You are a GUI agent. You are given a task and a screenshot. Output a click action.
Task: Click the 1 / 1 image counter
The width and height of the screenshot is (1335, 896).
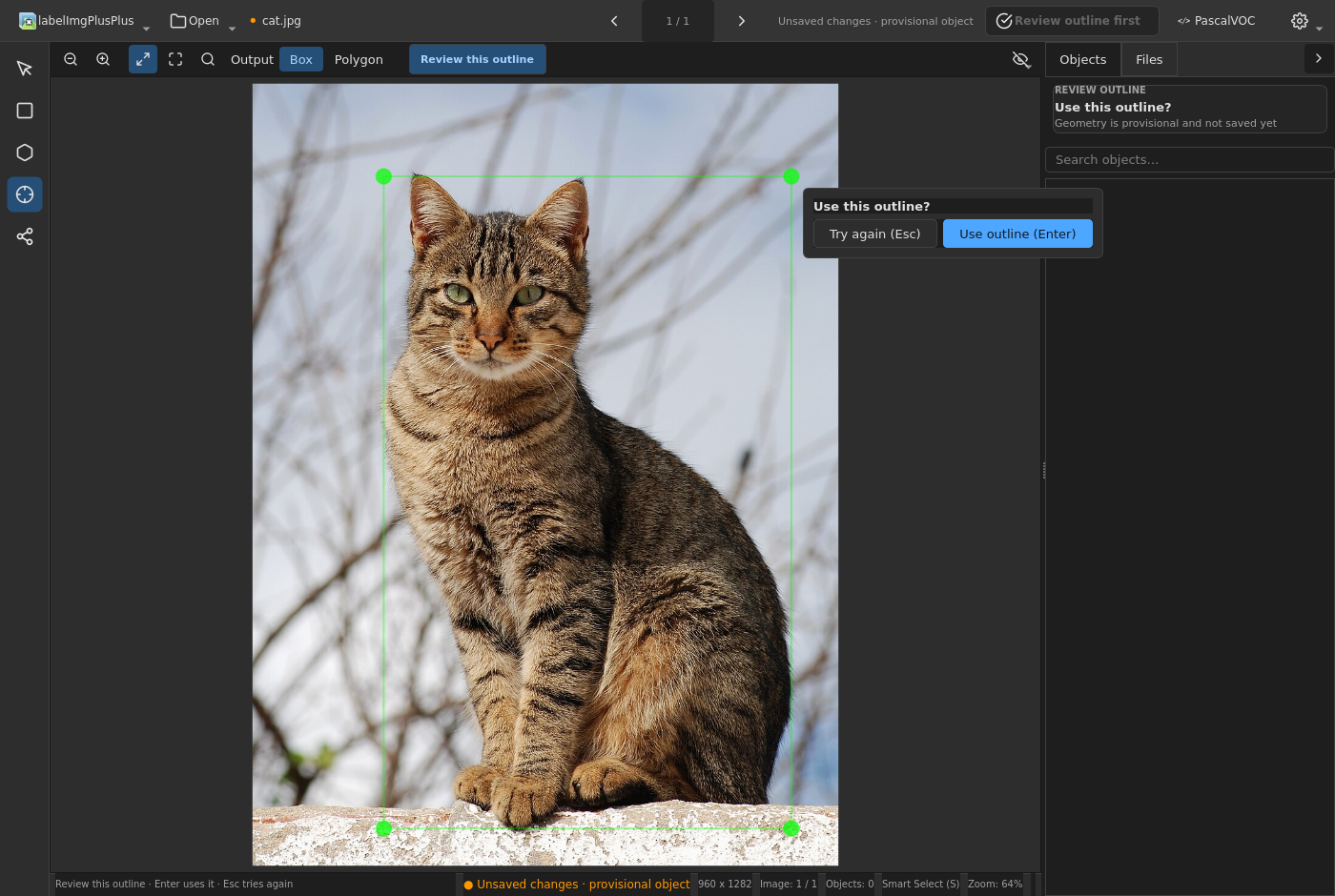tap(678, 21)
